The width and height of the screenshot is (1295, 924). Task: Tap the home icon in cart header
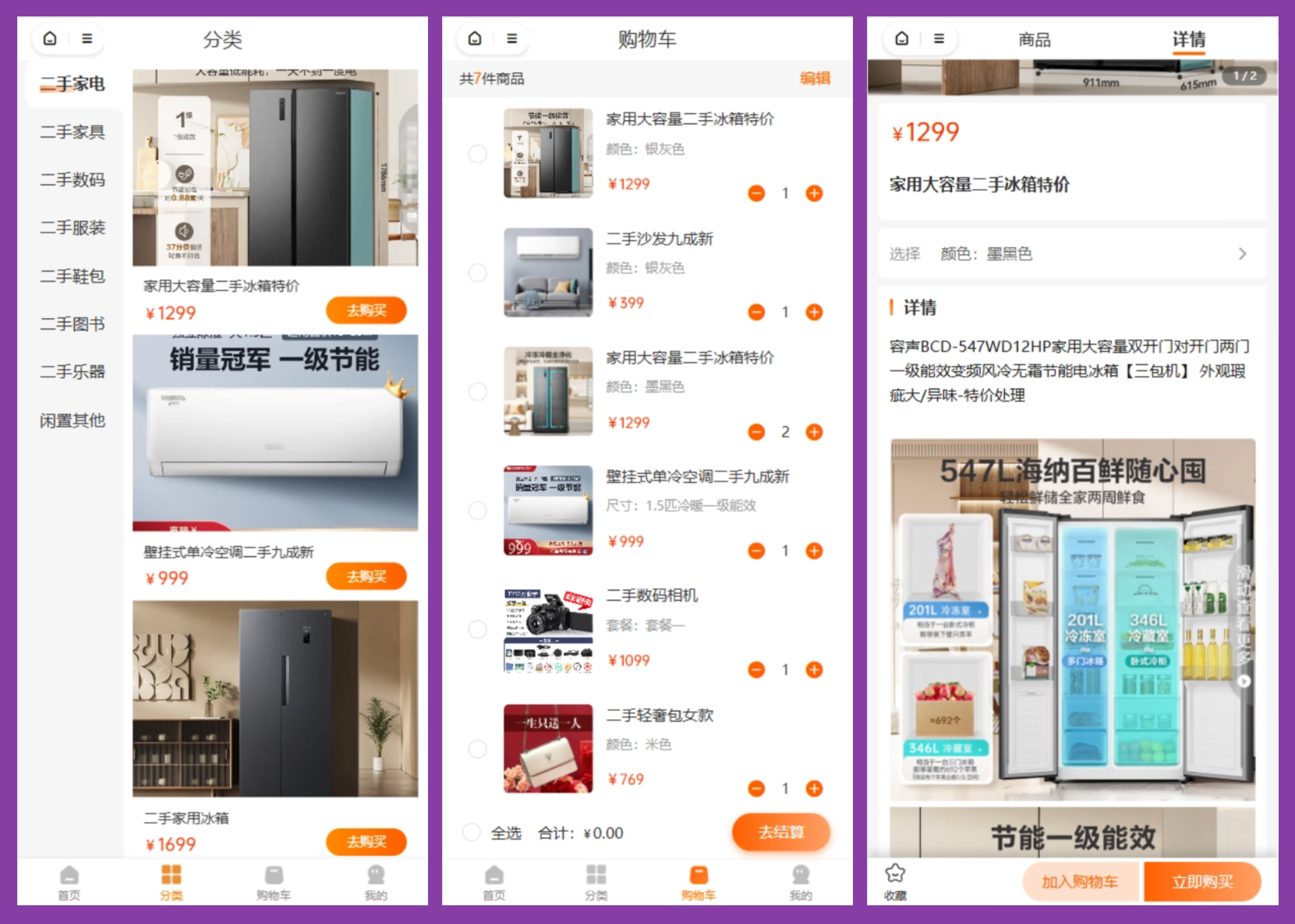pyautogui.click(x=475, y=38)
